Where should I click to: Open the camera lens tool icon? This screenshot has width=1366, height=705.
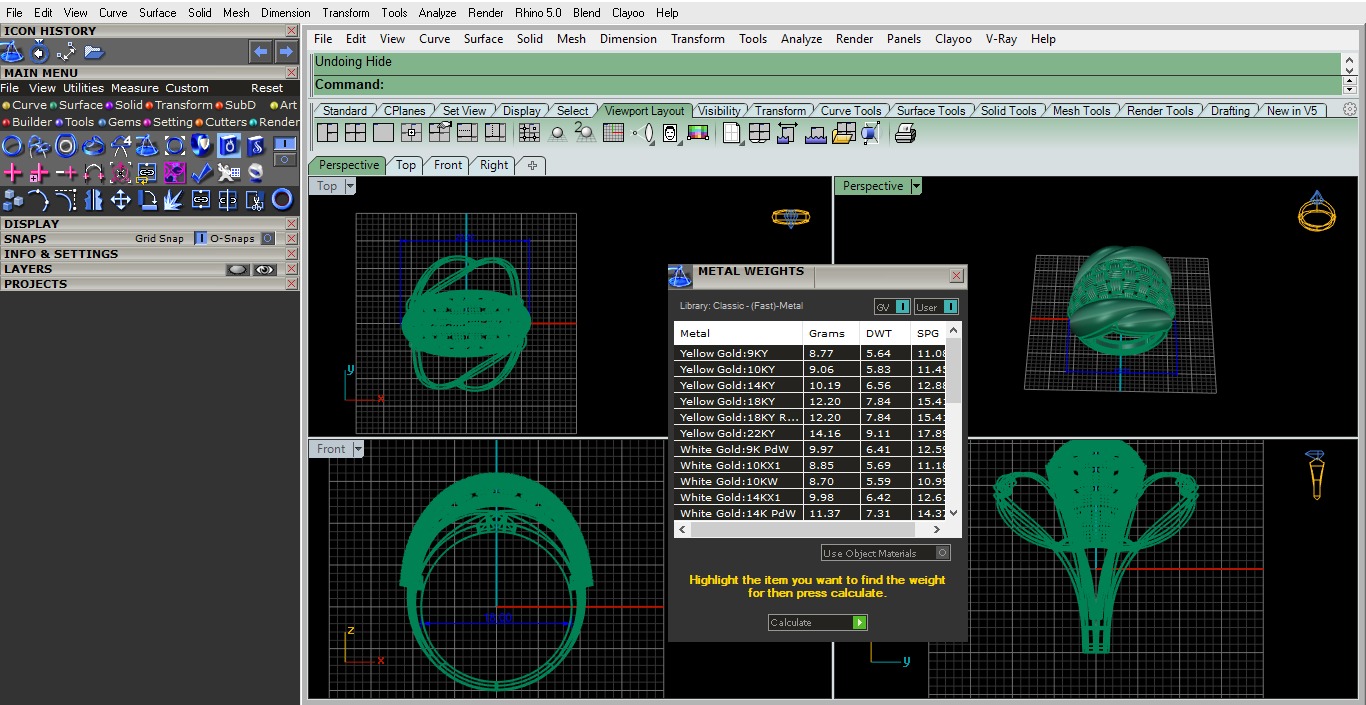point(643,132)
